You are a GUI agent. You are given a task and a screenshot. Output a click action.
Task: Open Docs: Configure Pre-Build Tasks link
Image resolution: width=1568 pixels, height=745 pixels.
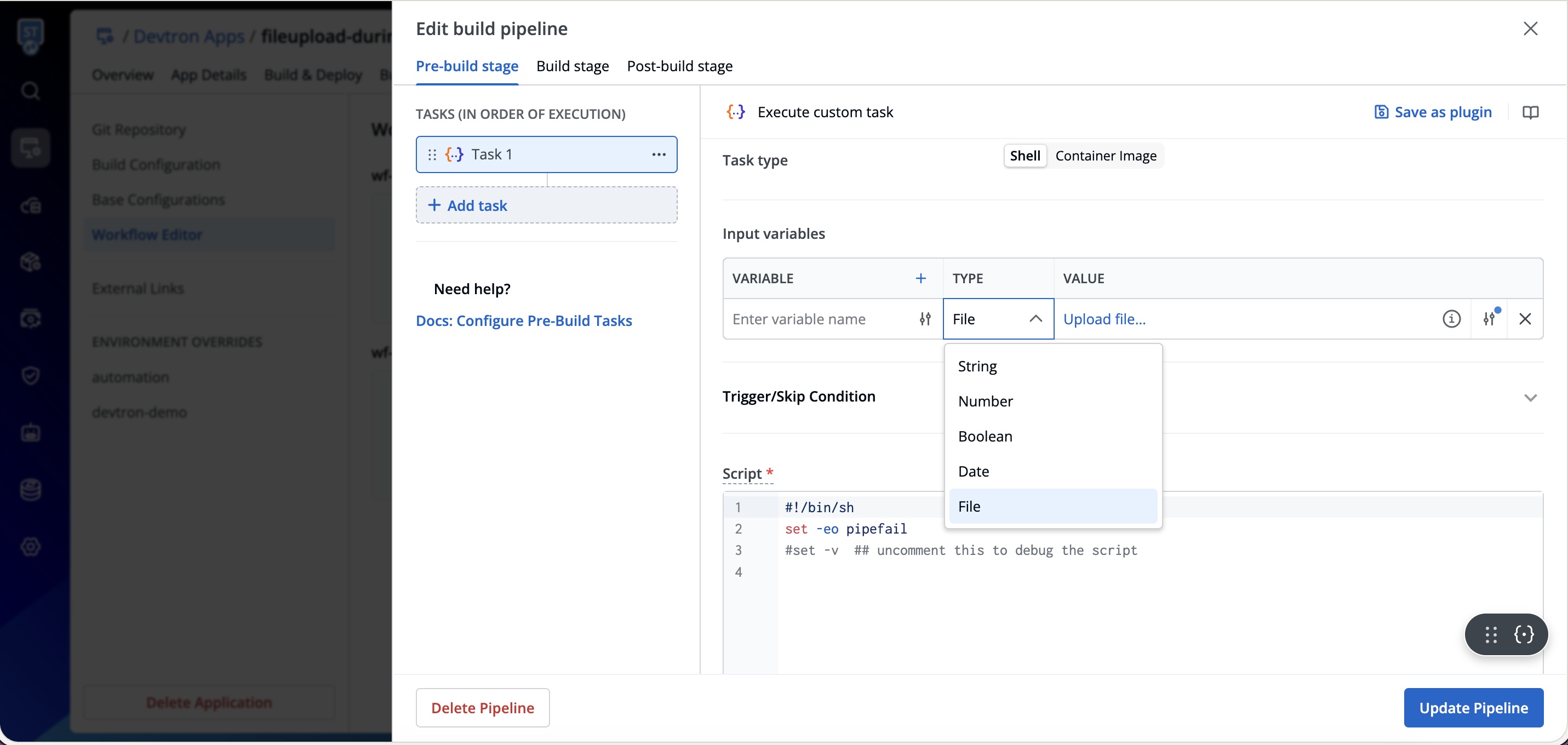pyautogui.click(x=523, y=321)
